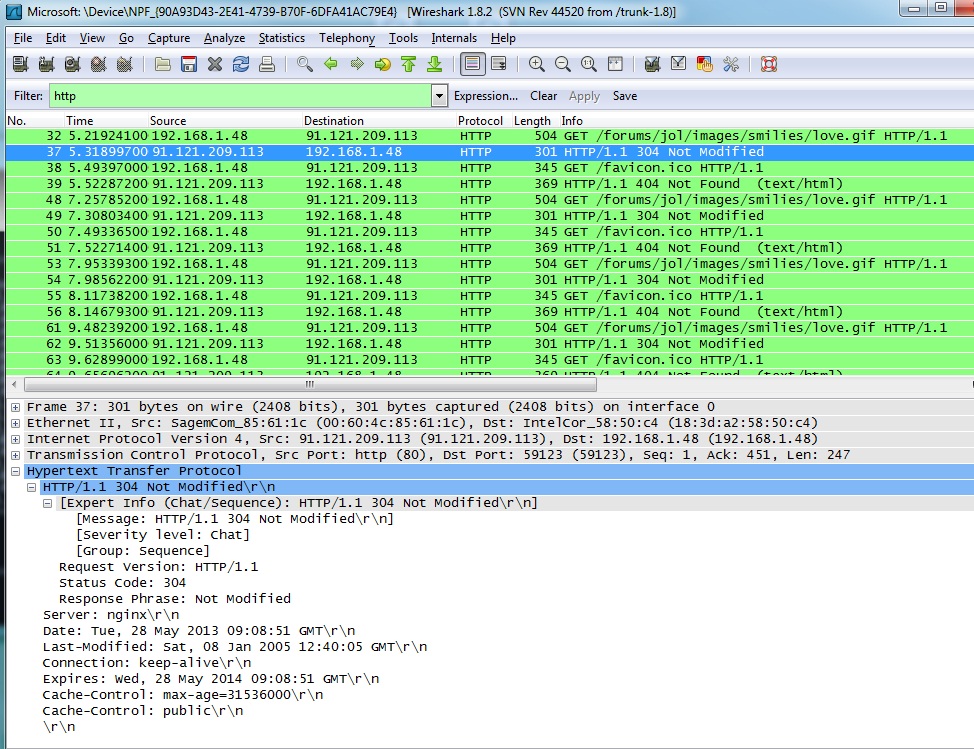Viewport: 974px width, 749px height.
Task: Reset zoom to normal size 1:1
Action: click(x=589, y=64)
